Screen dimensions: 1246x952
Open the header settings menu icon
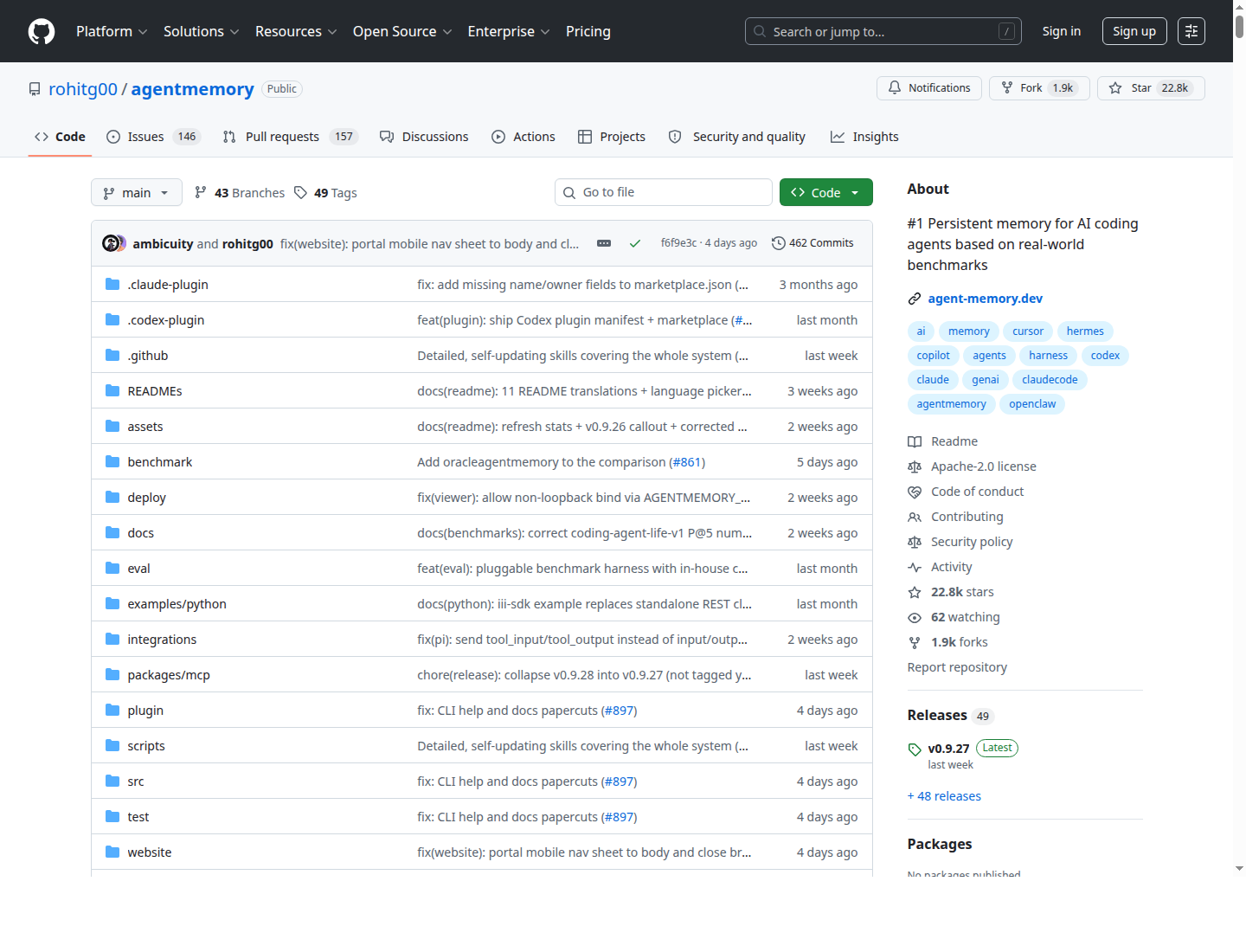[x=1191, y=31]
